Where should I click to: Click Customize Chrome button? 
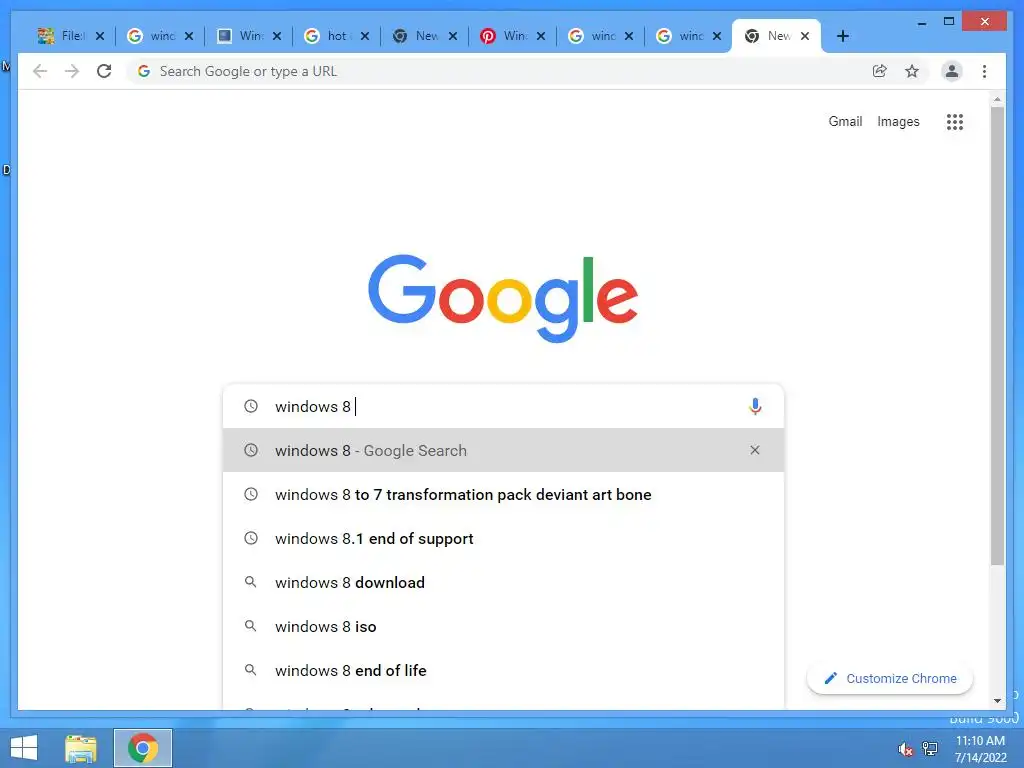(889, 679)
